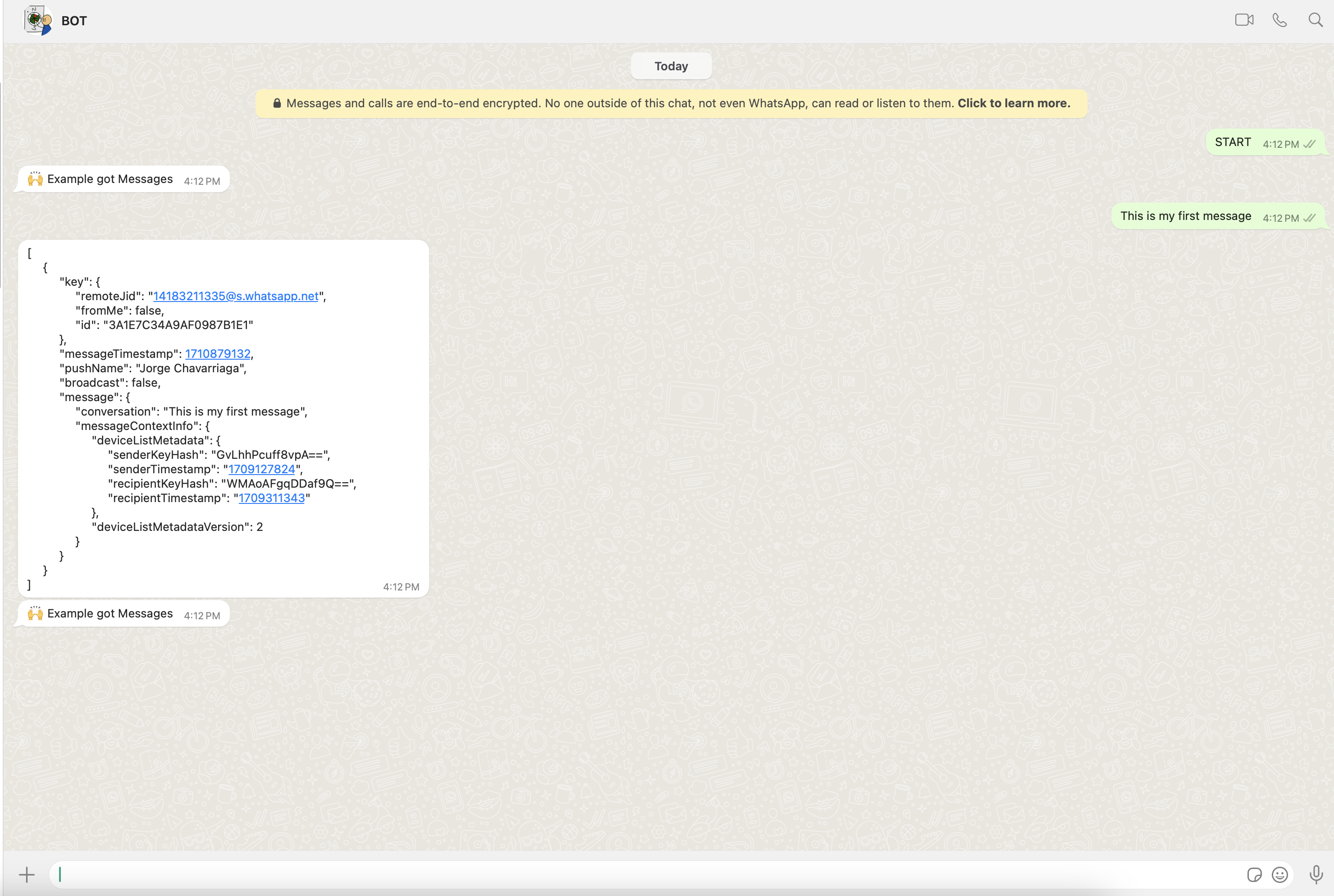
Task: Click the plus attach button
Action: tap(26, 874)
